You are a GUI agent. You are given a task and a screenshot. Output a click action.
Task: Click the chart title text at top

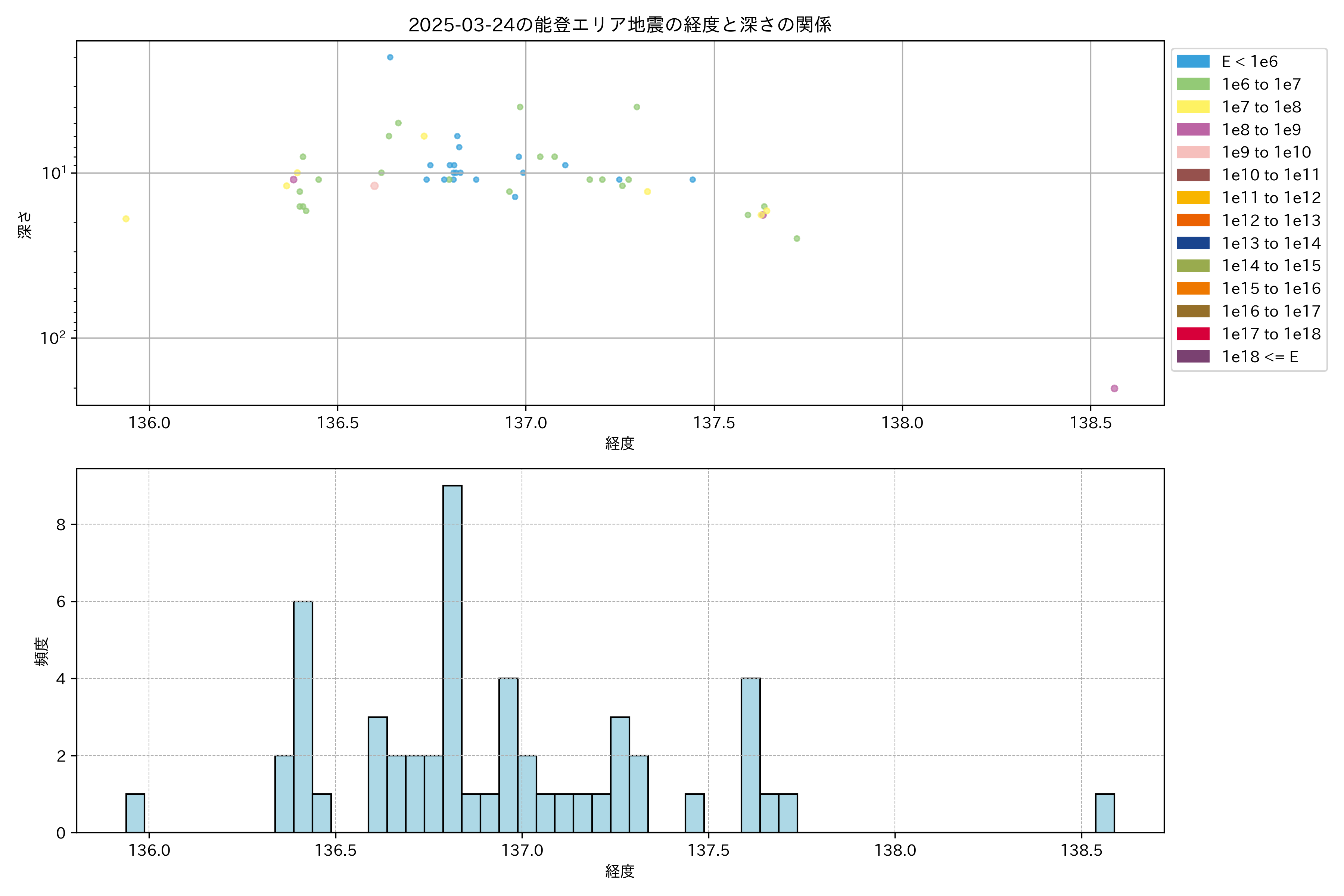619,25
